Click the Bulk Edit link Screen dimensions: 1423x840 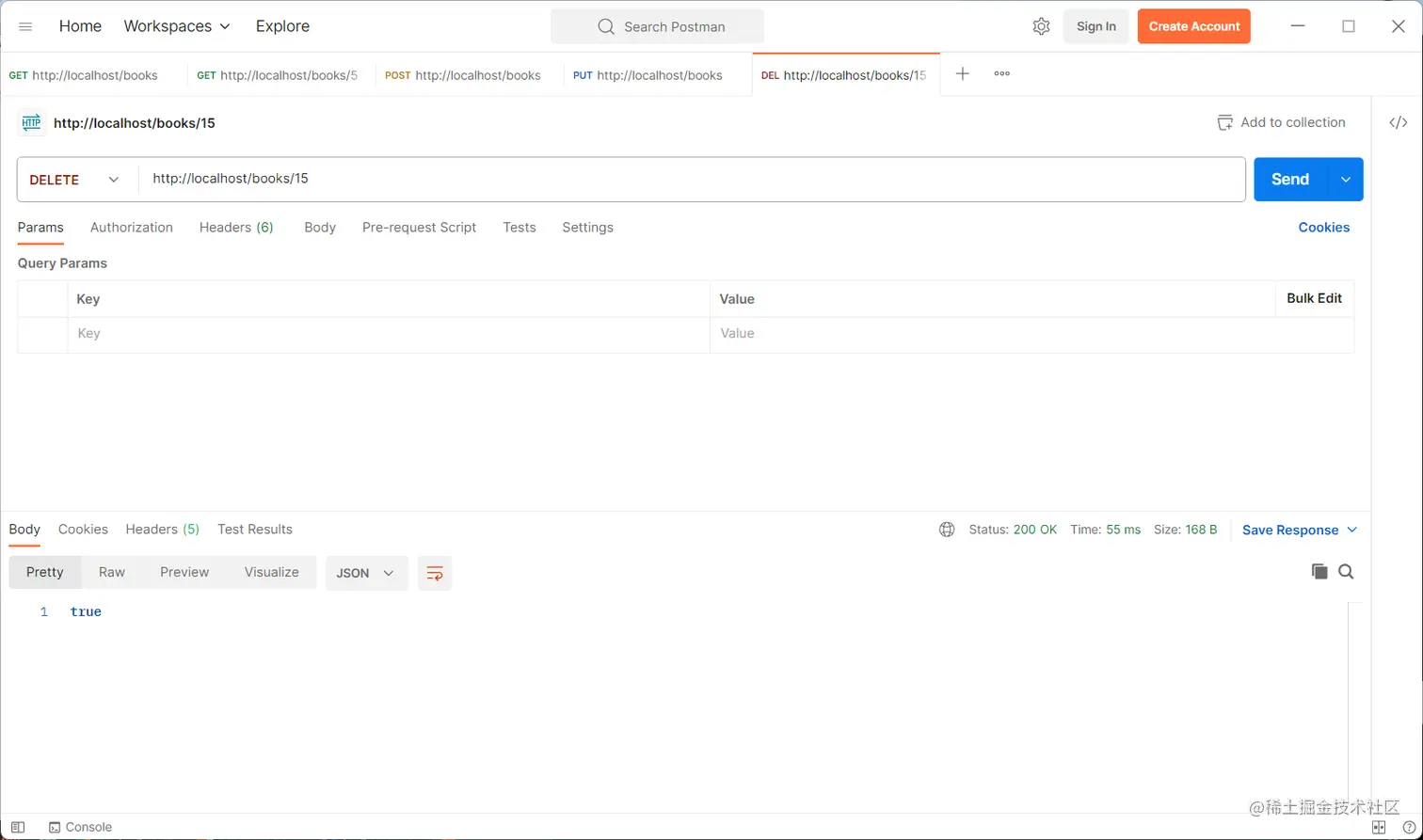click(x=1314, y=298)
